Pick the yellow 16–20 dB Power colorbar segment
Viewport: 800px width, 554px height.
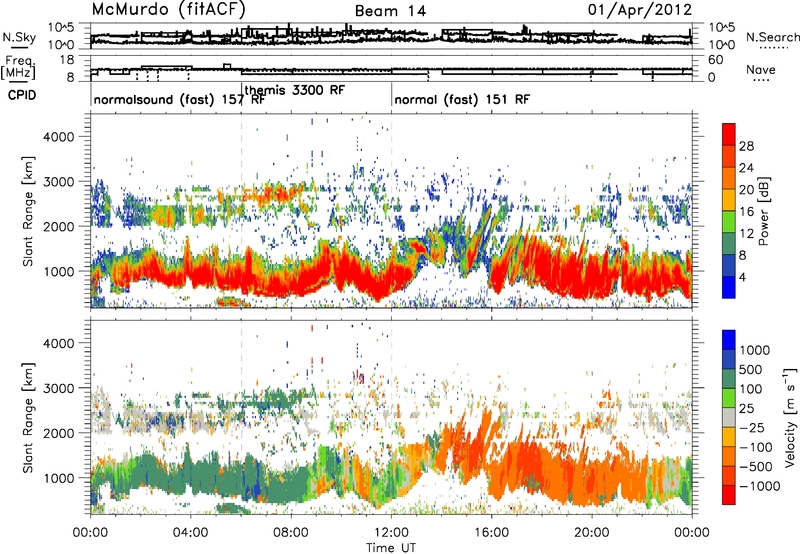point(729,201)
